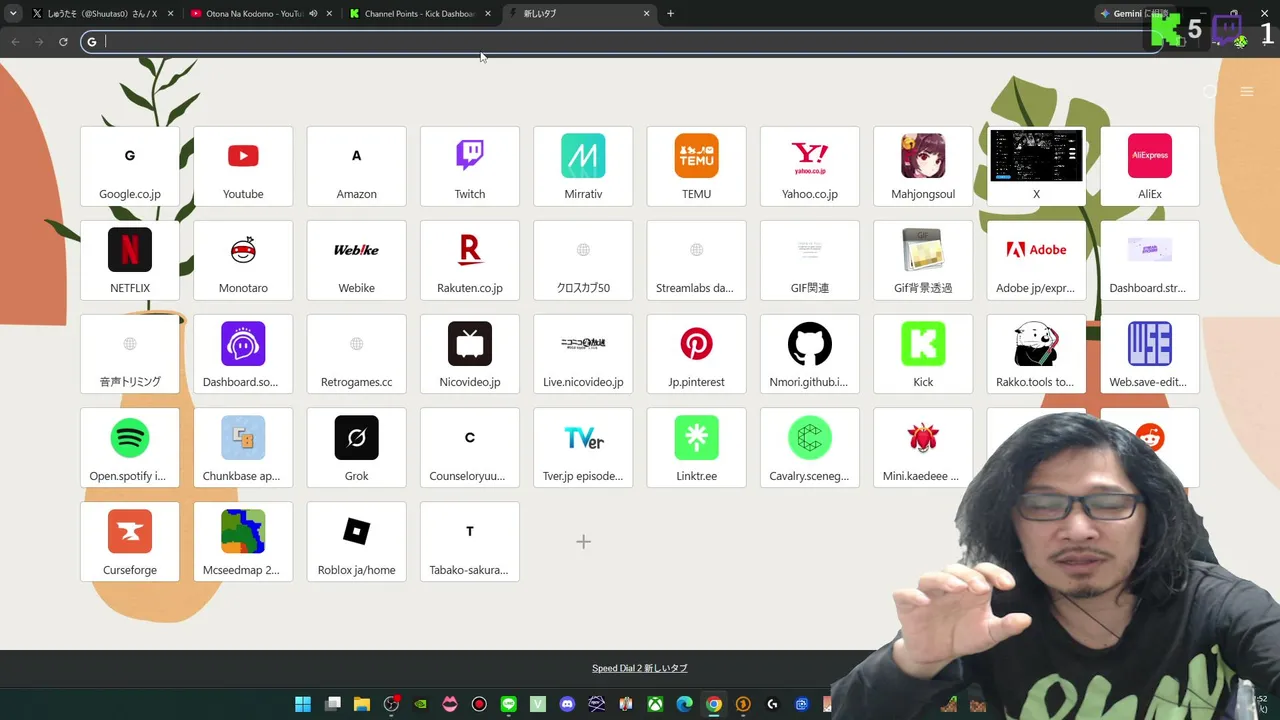1280x720 pixels.
Task: Close the 新しいタブ tab
Action: [646, 14]
